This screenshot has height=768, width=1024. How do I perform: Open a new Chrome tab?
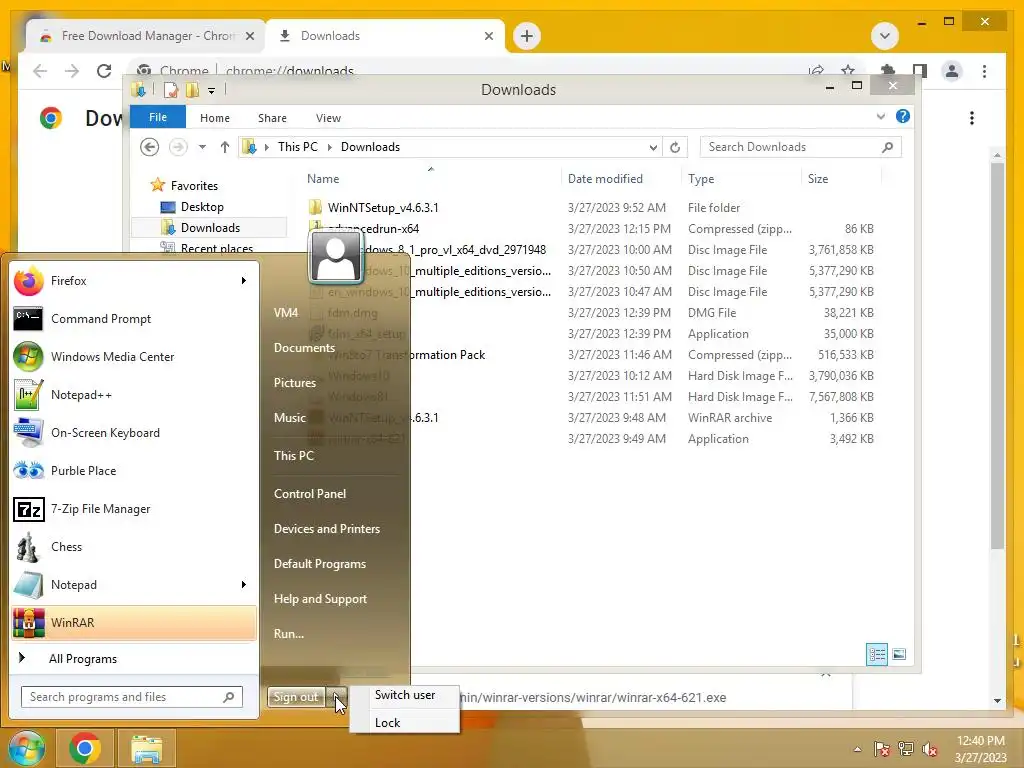coord(527,35)
